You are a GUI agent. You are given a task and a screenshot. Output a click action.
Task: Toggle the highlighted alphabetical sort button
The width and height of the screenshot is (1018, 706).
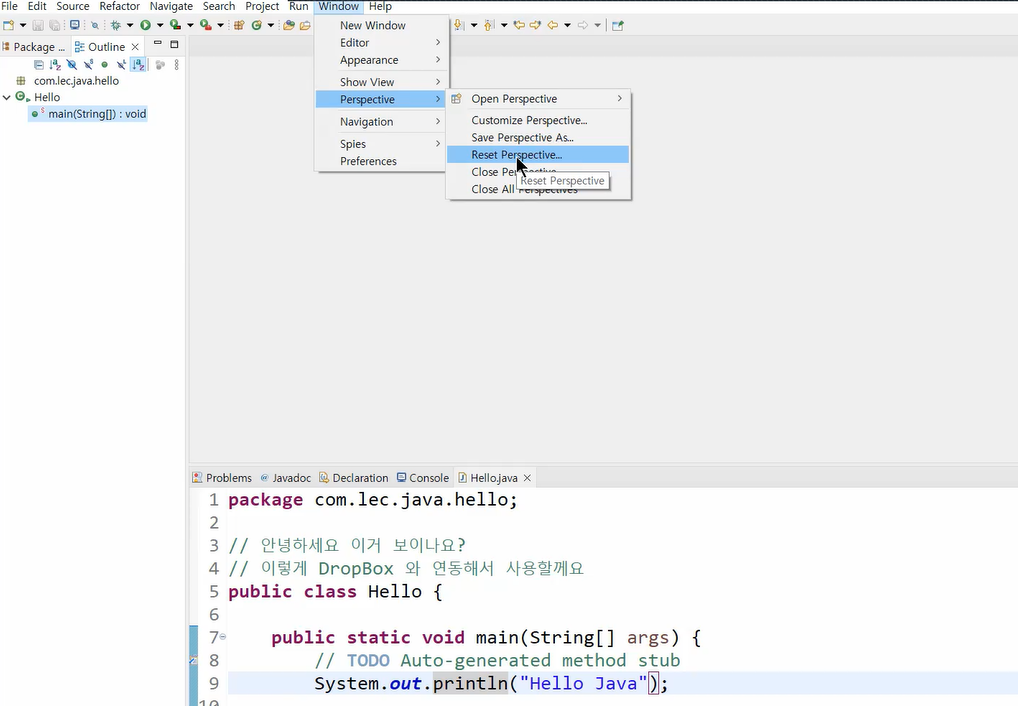[138, 65]
